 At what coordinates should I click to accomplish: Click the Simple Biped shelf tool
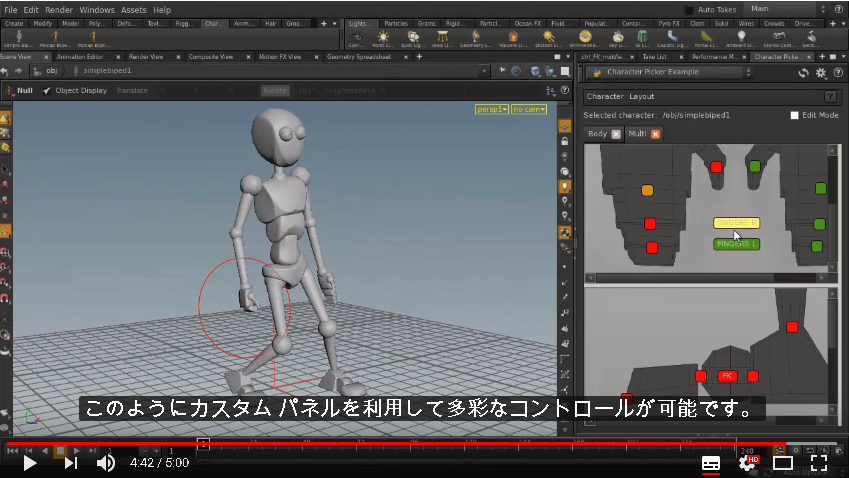[18, 39]
